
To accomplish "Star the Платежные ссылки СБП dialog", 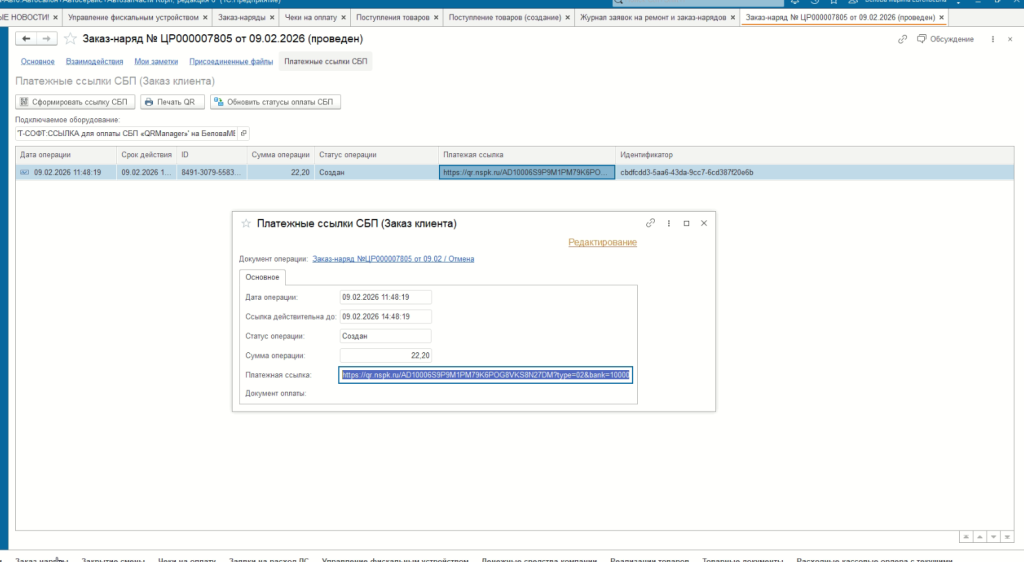I will (x=246, y=224).
